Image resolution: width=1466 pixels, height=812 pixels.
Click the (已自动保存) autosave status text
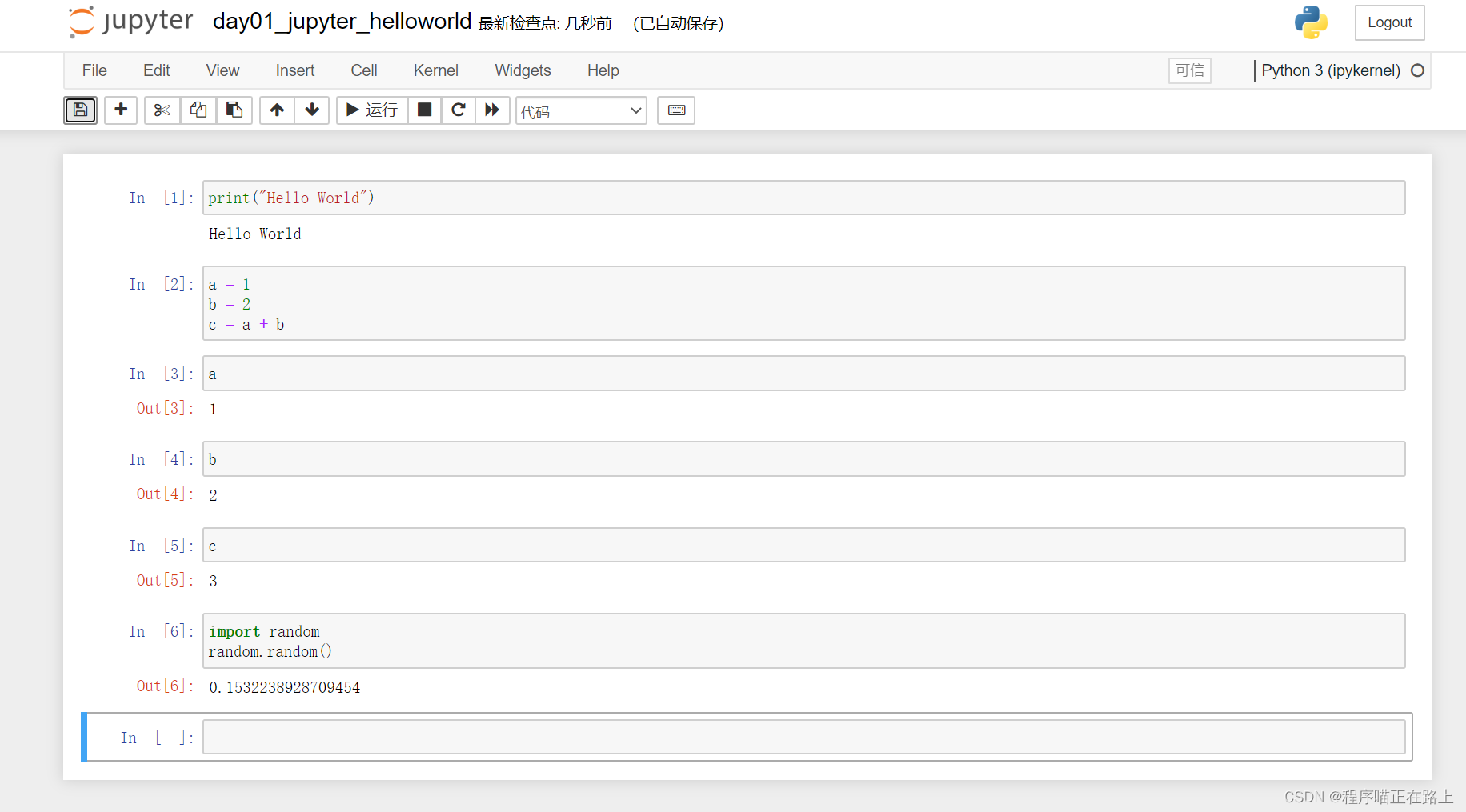pos(679,23)
